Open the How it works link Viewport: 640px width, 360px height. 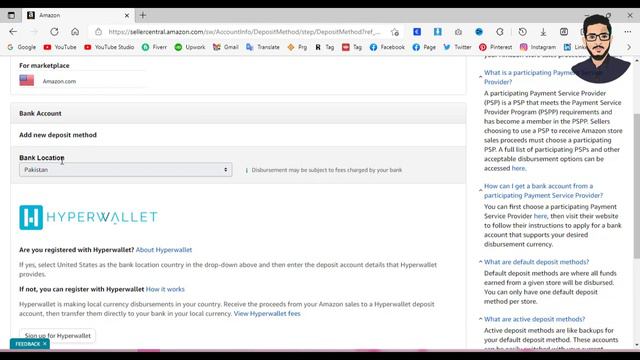tap(165, 289)
